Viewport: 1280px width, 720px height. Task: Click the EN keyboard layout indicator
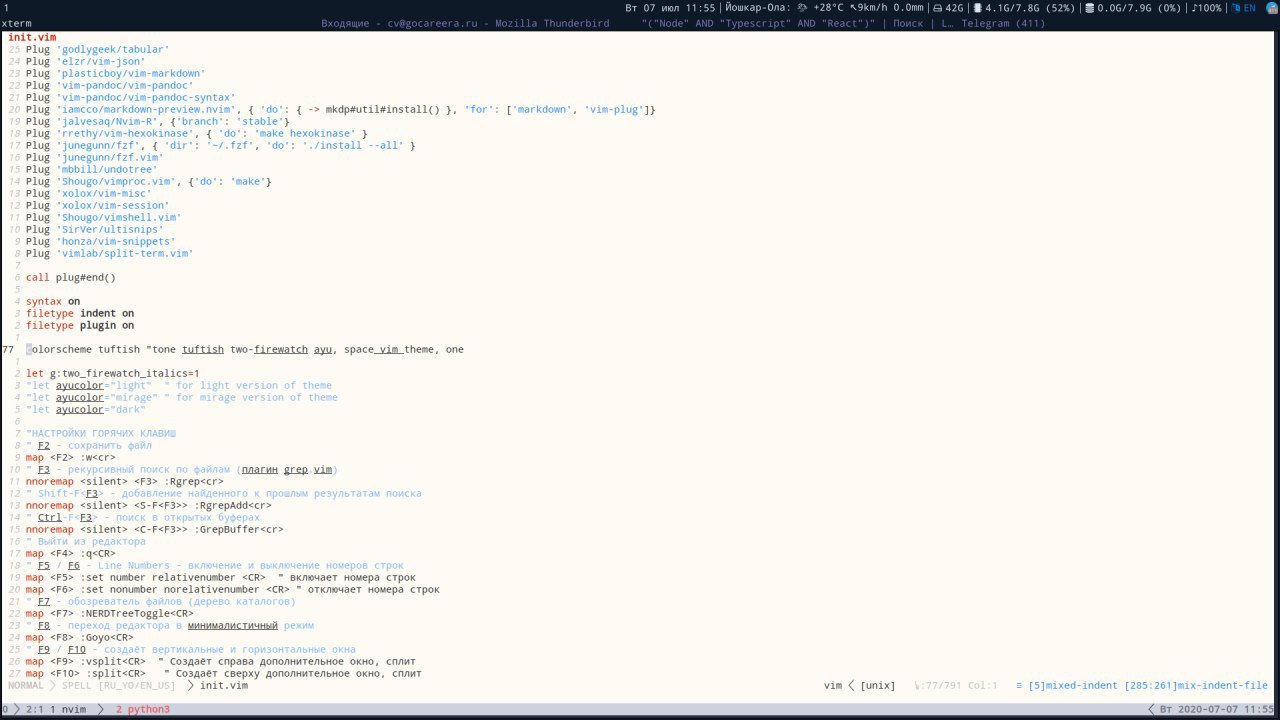pos(1250,8)
